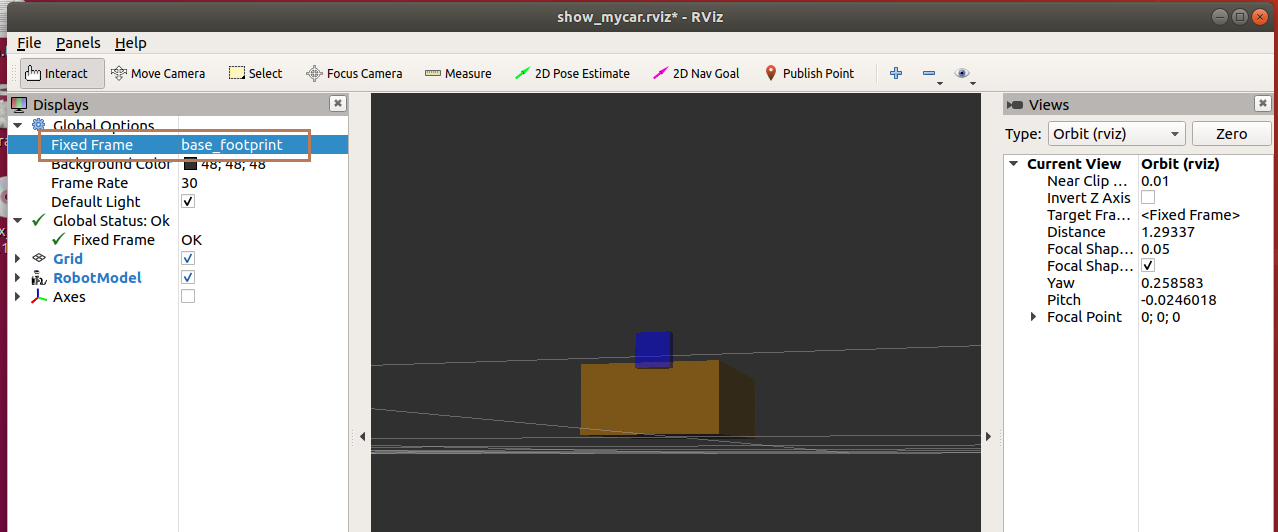Collapse the Global Status tree
Viewport: 1278px width, 532px height.
point(18,220)
